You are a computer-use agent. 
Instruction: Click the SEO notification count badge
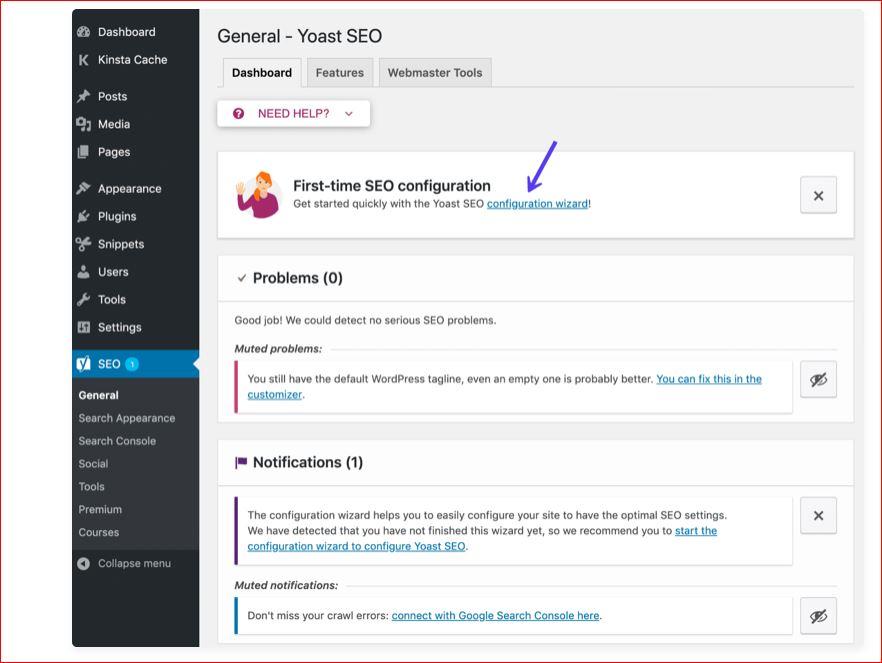click(132, 364)
